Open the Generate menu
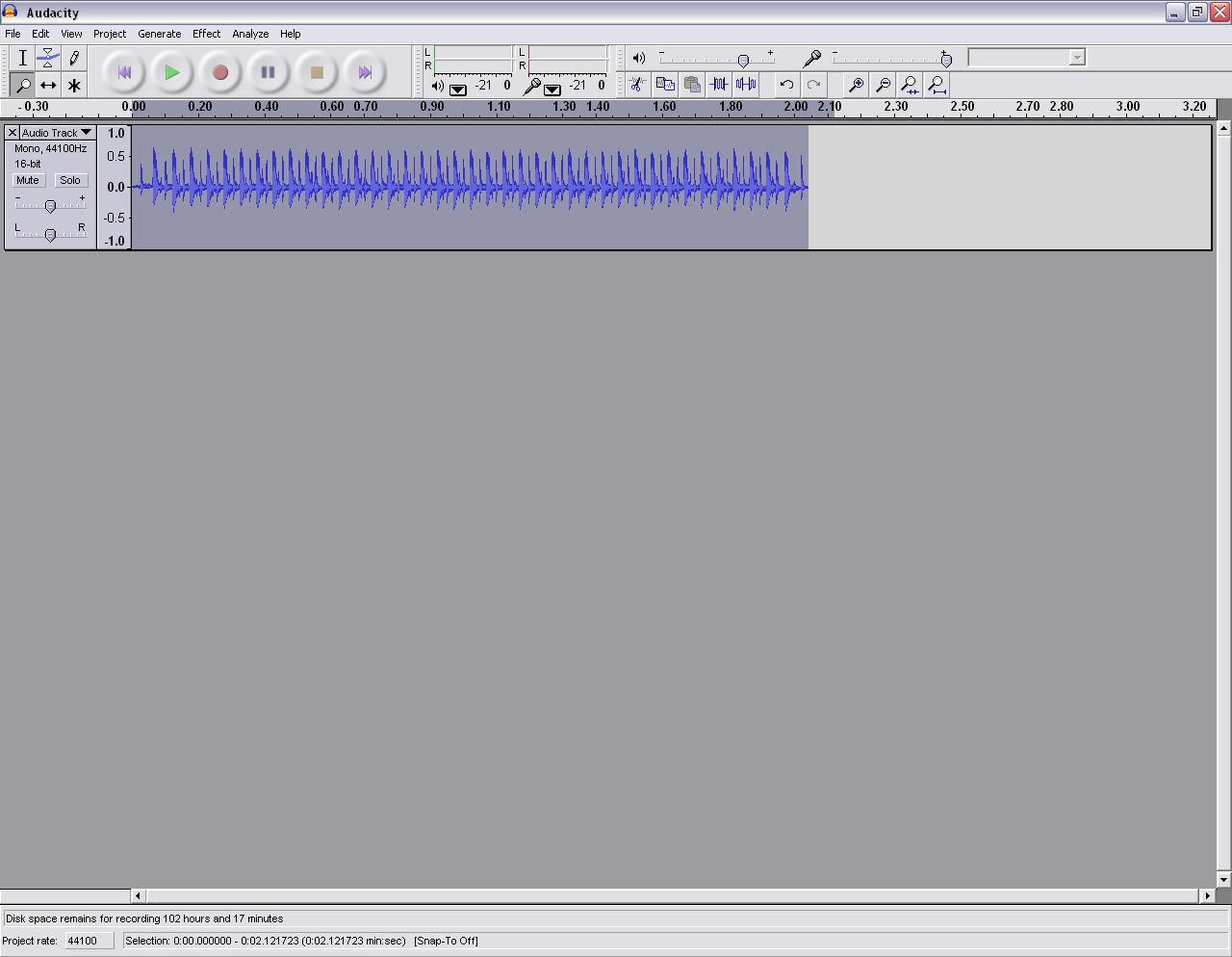Viewport: 1232px width, 957px height. (160, 34)
